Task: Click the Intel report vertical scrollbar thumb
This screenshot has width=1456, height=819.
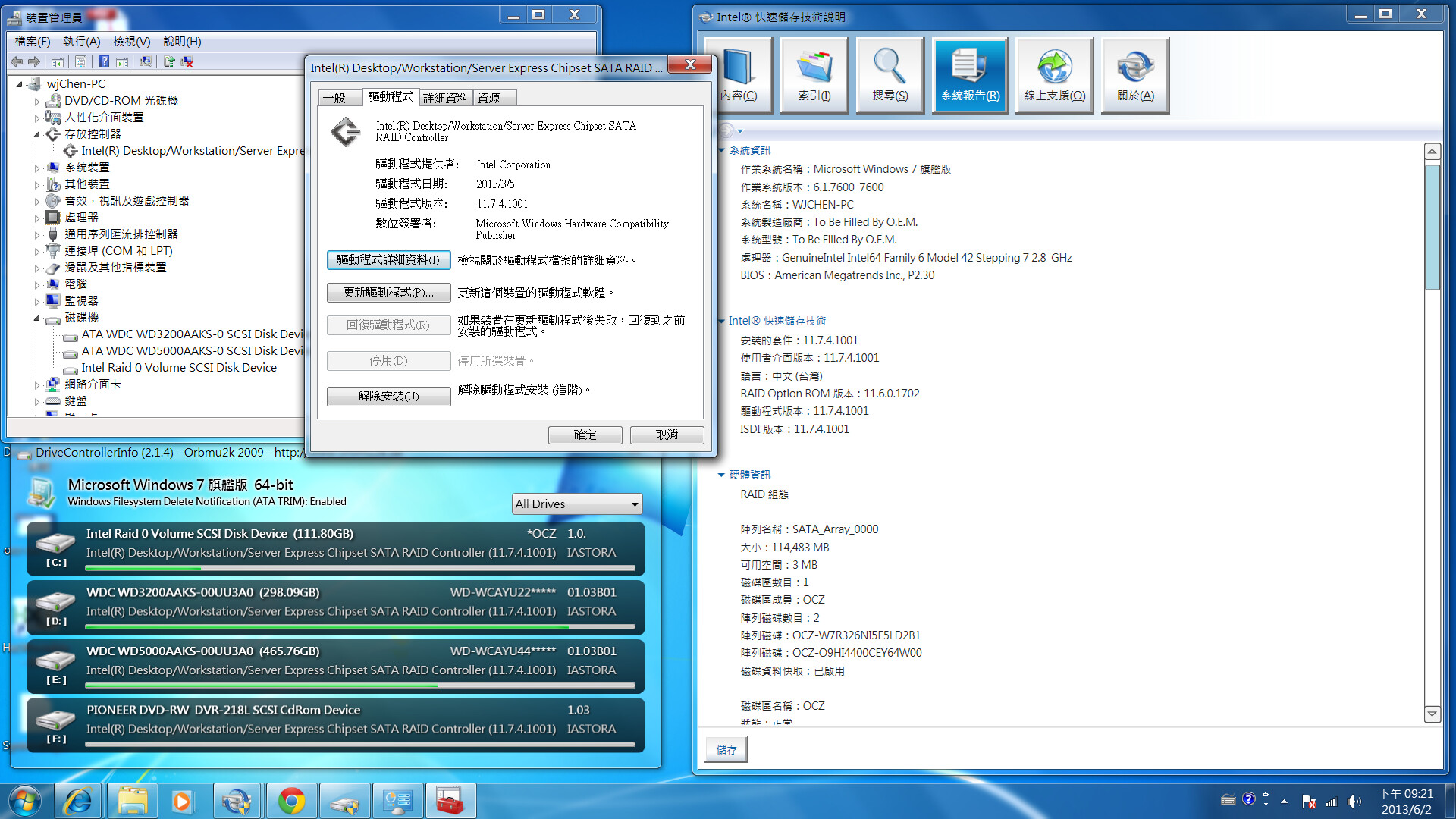Action: click(1432, 226)
